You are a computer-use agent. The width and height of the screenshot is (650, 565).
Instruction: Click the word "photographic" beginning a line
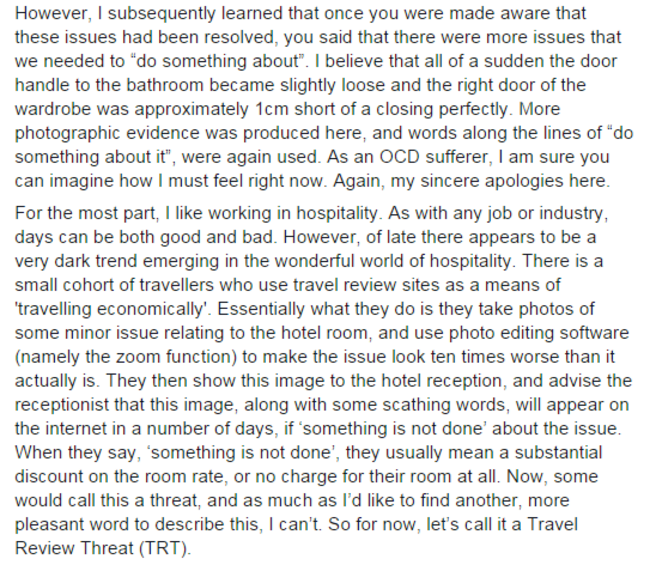(x=67, y=133)
